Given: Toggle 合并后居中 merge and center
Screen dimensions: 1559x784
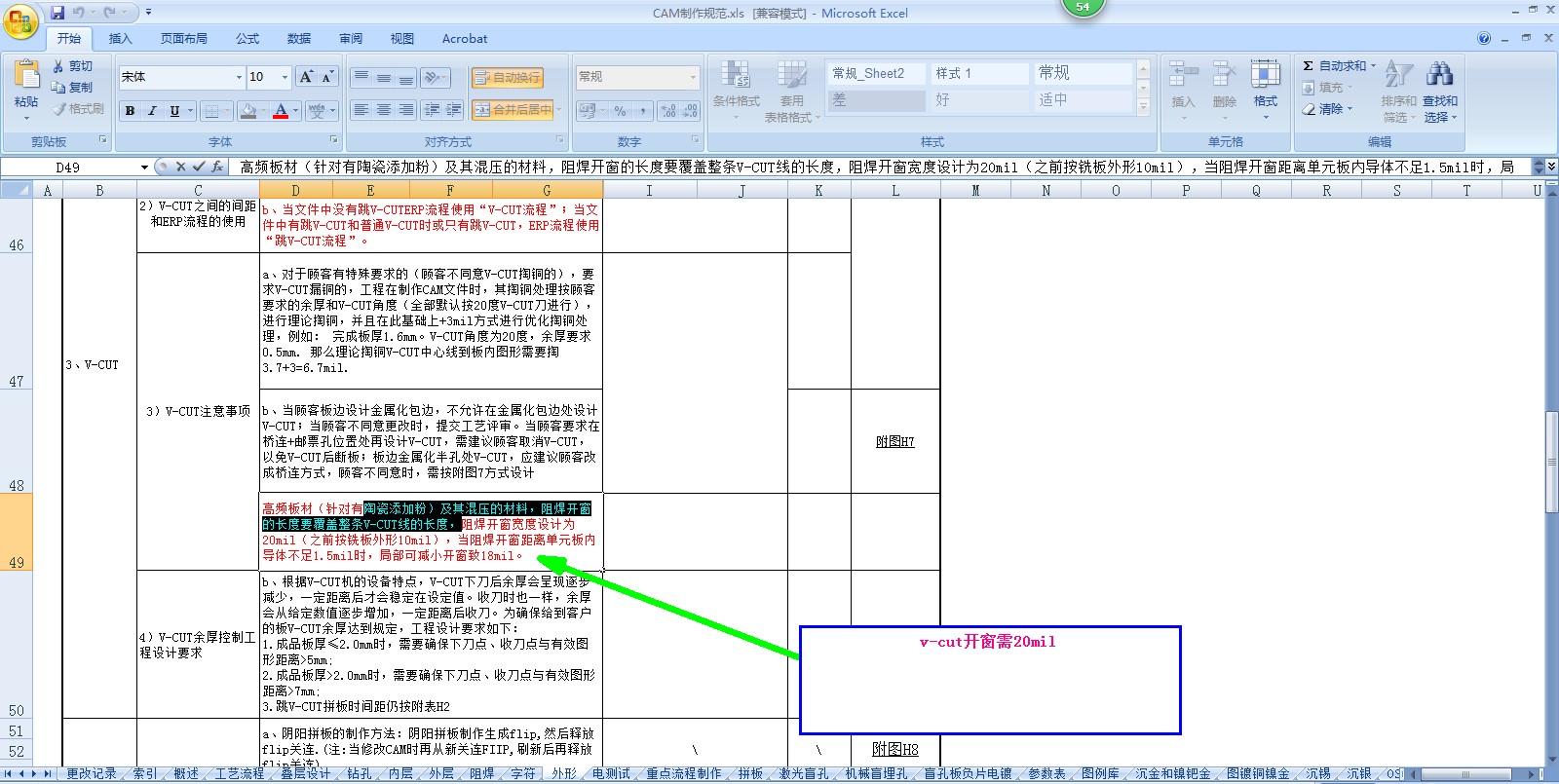Looking at the screenshot, I should click(513, 110).
